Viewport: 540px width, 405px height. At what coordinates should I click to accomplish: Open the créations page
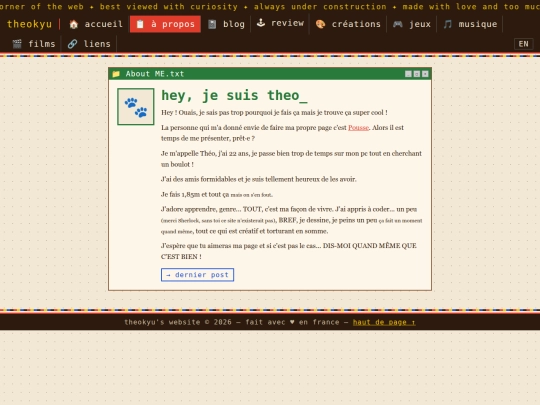coord(348,24)
